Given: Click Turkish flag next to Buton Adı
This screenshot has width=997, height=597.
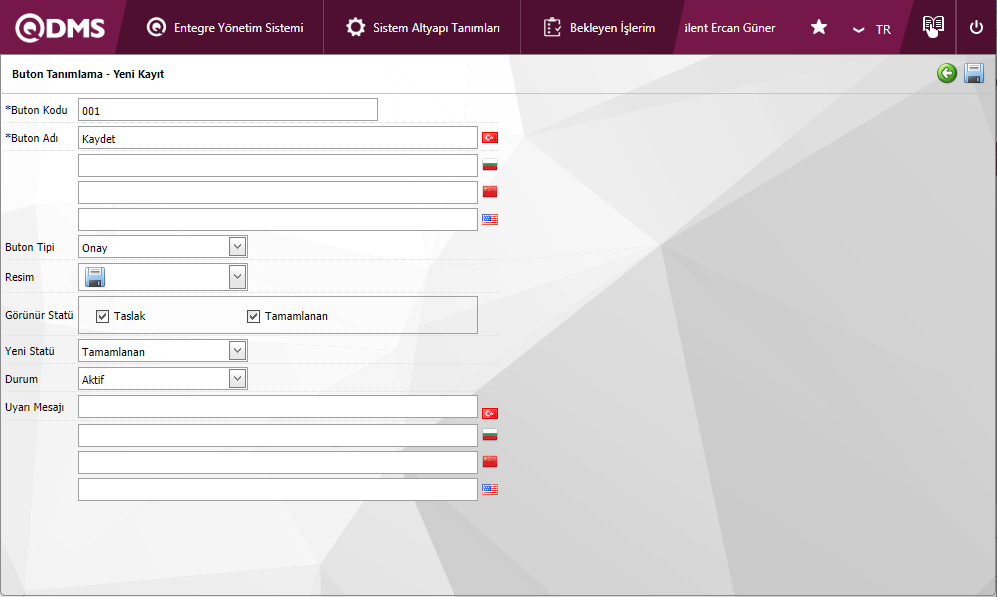Looking at the screenshot, I should point(490,137).
